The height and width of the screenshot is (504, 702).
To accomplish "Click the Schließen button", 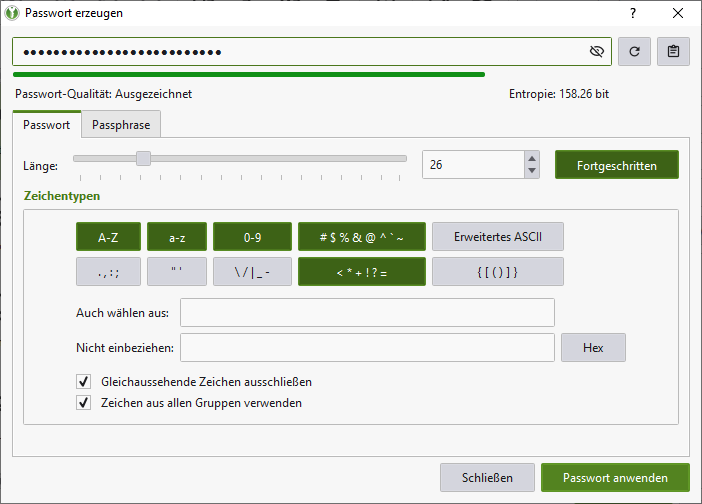I will click(x=487, y=478).
